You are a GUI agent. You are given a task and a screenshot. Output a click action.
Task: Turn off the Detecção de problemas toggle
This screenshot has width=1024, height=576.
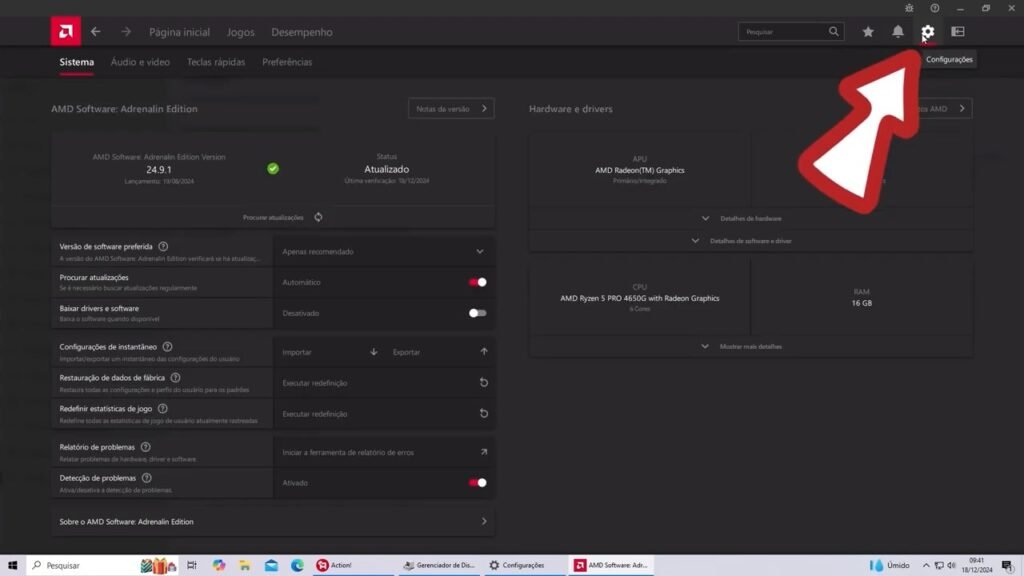click(x=477, y=483)
